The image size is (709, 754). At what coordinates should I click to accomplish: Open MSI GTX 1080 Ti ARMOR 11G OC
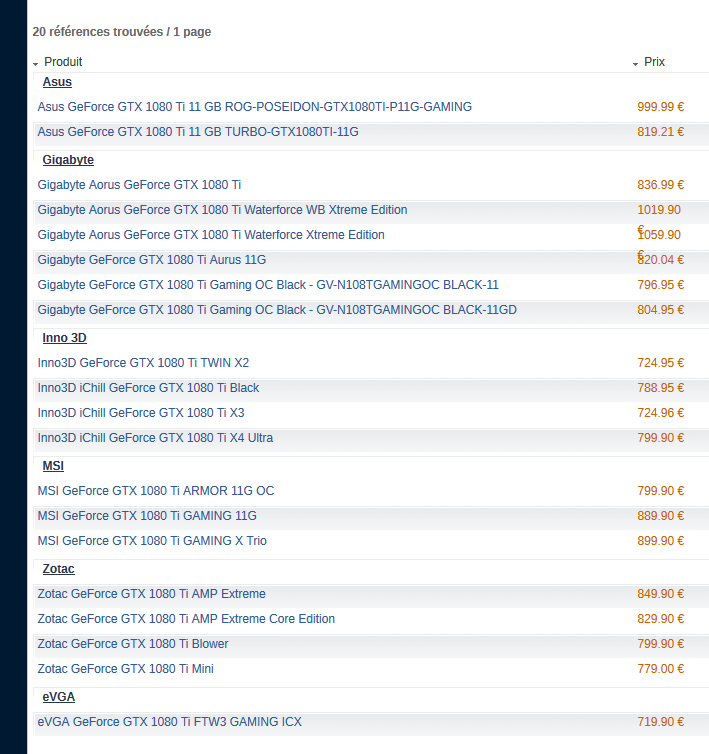click(156, 490)
